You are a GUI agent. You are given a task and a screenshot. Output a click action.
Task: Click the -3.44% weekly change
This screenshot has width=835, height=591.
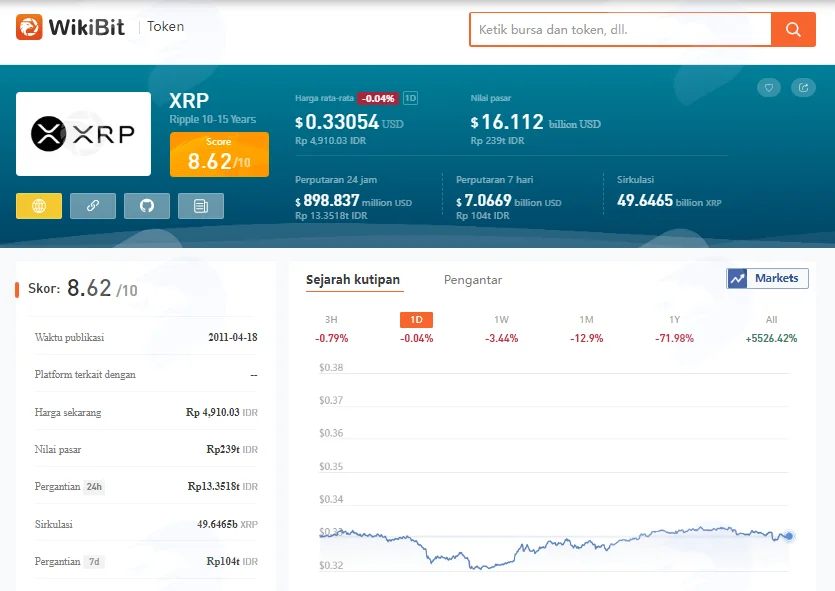click(502, 339)
